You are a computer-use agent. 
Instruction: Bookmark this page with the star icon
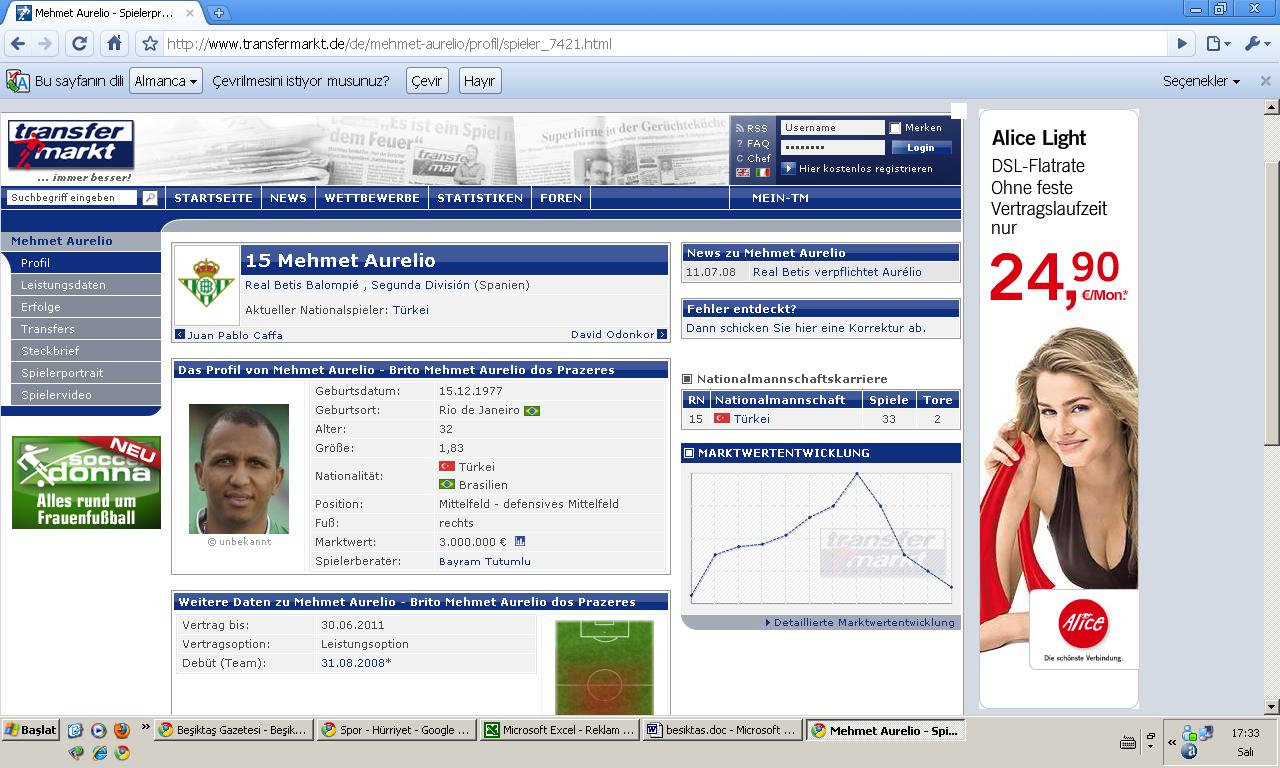point(150,44)
